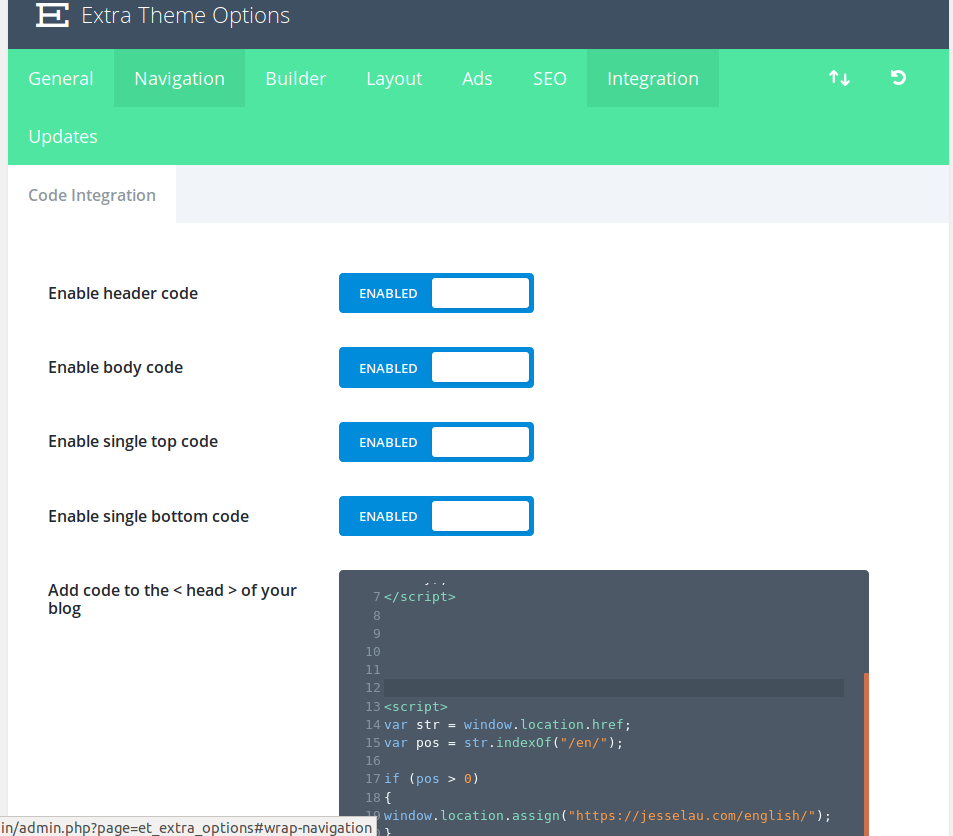Click the Integration tab
The height and width of the screenshot is (836, 953).
[652, 77]
